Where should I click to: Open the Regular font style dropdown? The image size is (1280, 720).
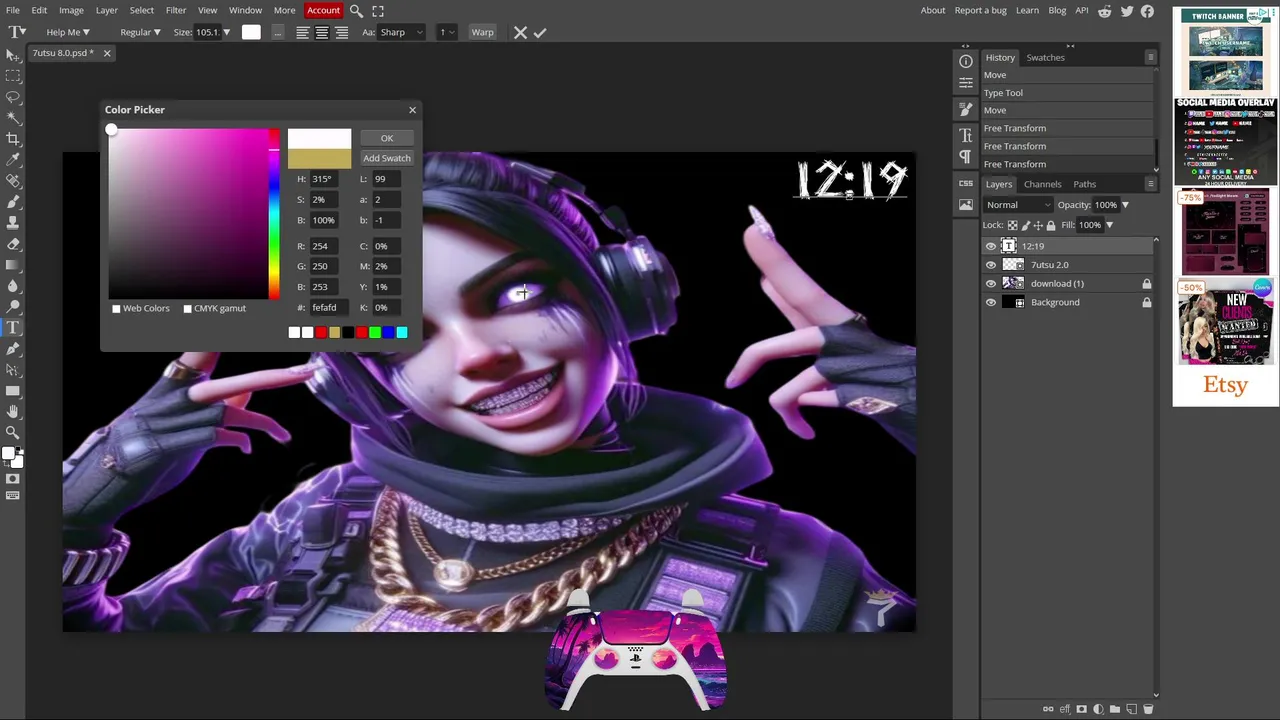click(140, 32)
